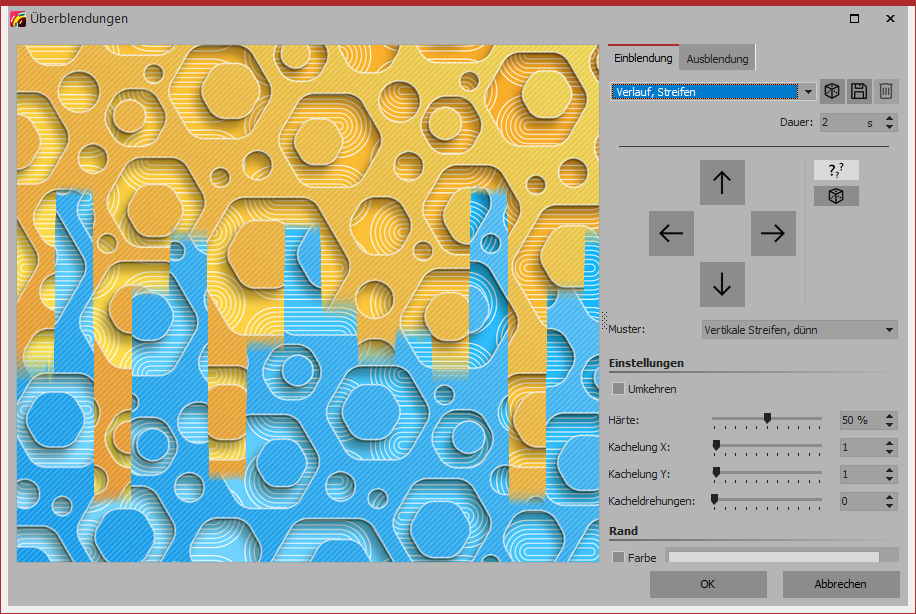Viewport: 916px width, 614px height.
Task: Click the delete preset trash icon
Action: 886,92
